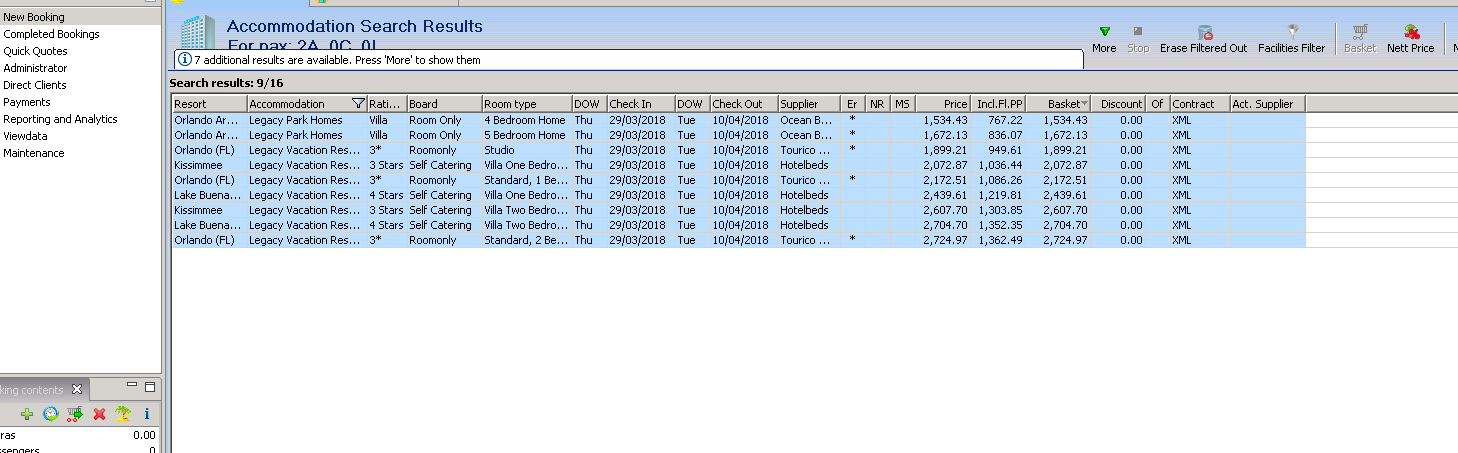Toggle the sort arrow on Basket column header
The height and width of the screenshot is (453, 1458).
coord(1084,104)
